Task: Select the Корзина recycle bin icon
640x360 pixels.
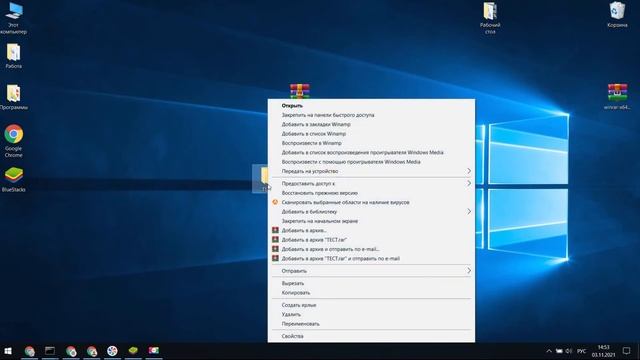Action: click(617, 15)
